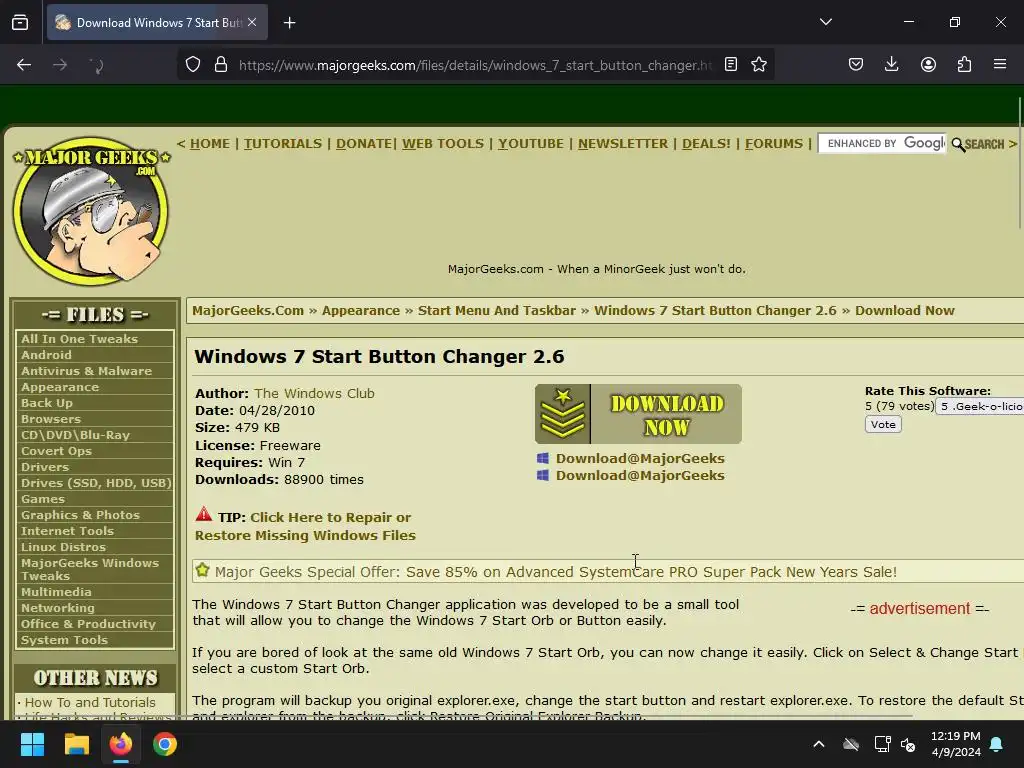The height and width of the screenshot is (768, 1024).
Task: Open the Back Up category
Action: click(x=46, y=403)
